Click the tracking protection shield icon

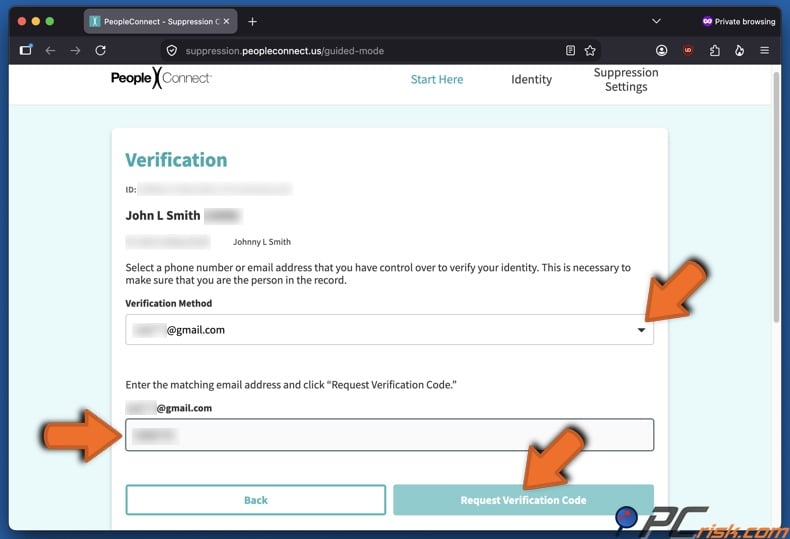coord(172,50)
